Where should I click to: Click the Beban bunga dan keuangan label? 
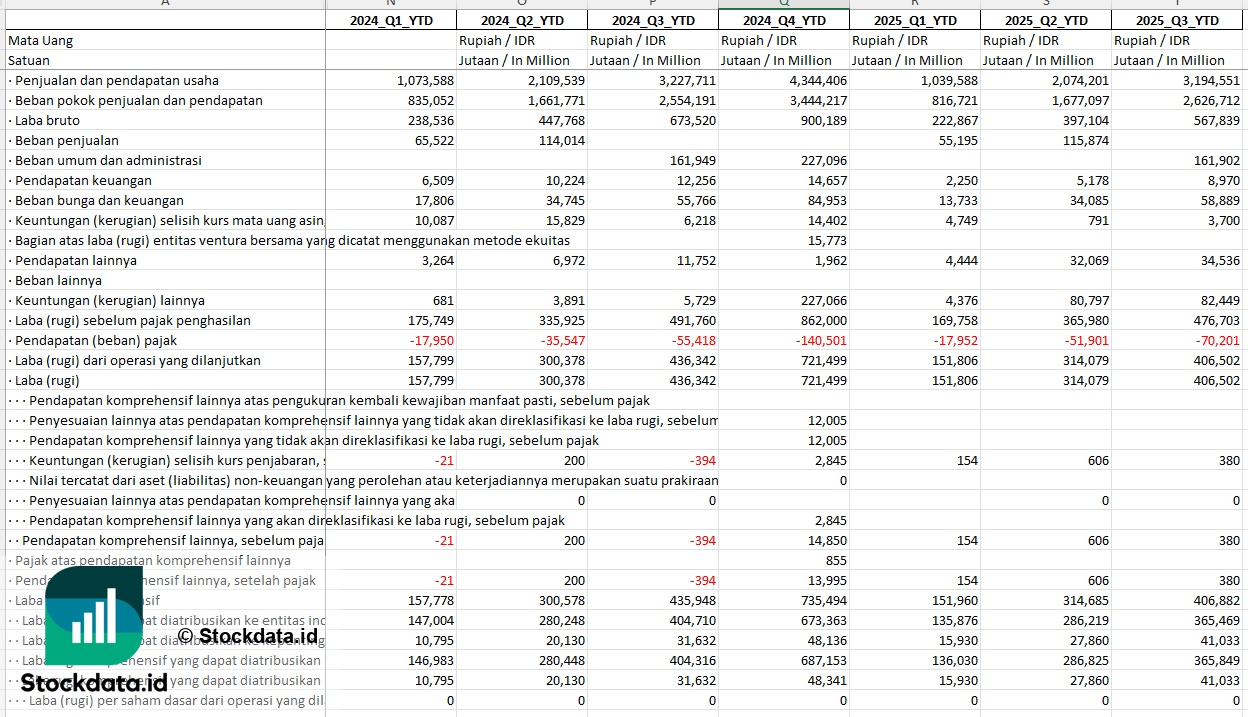coord(99,200)
